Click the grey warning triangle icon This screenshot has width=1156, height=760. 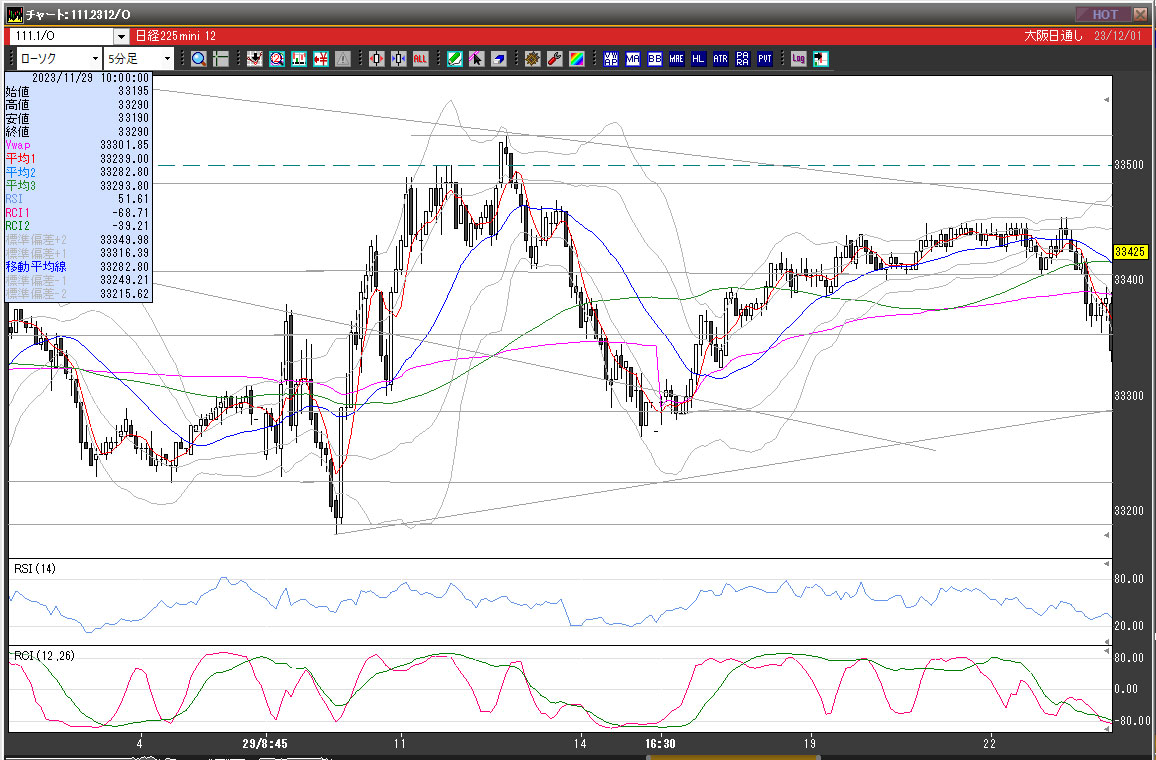343,59
